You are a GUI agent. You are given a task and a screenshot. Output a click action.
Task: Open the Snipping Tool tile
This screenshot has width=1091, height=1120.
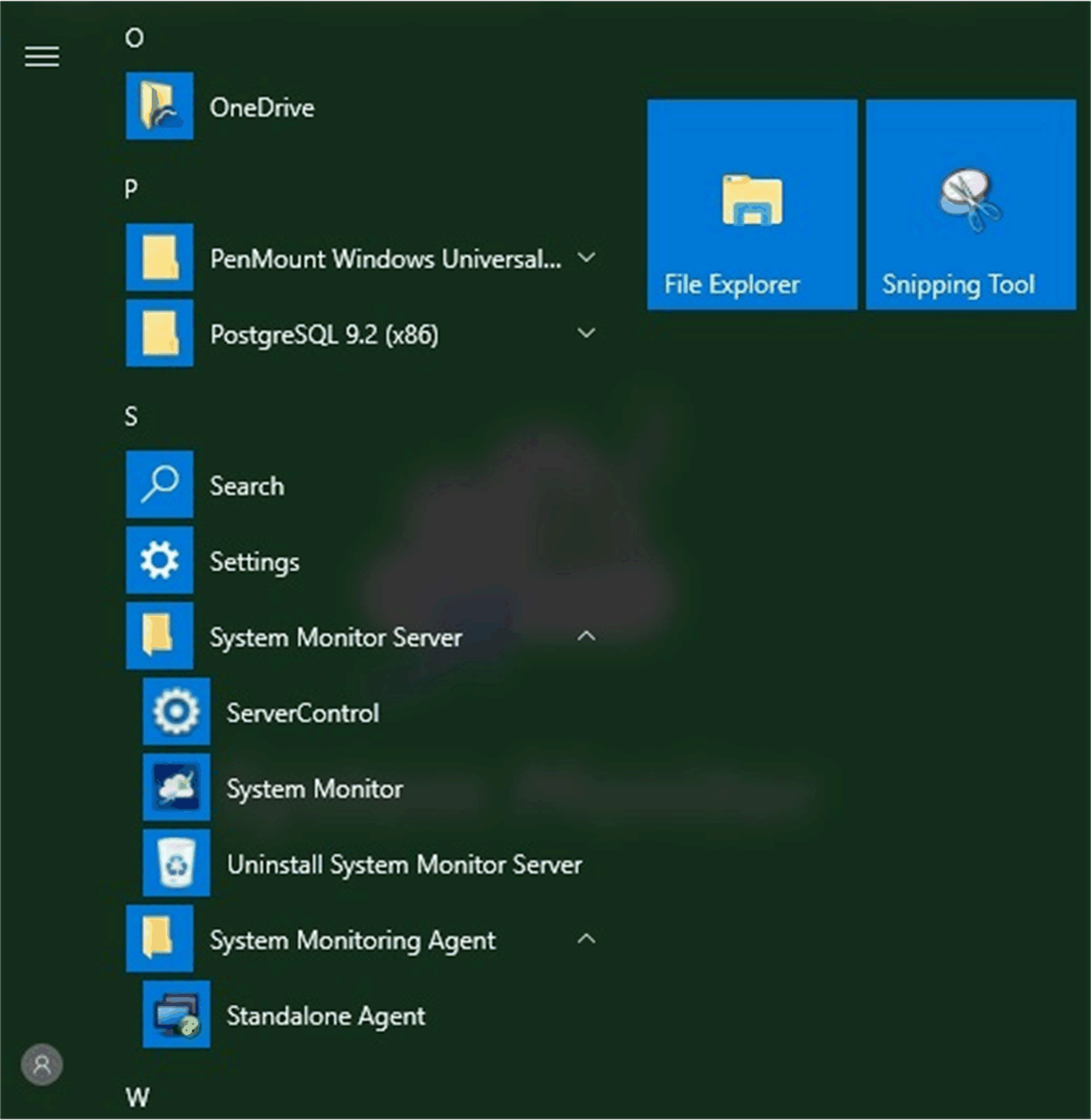click(970, 204)
